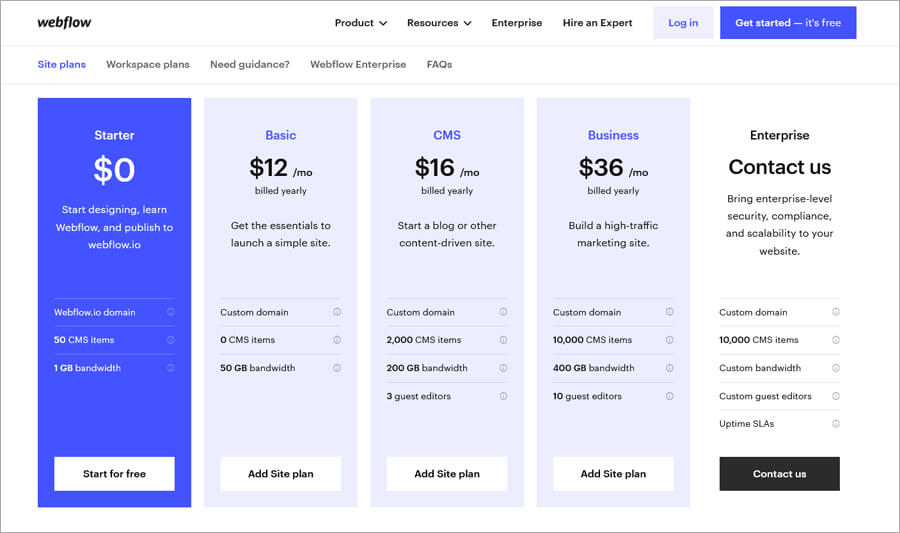Click info icon next to Enterprise Uptime SLAs

click(836, 424)
